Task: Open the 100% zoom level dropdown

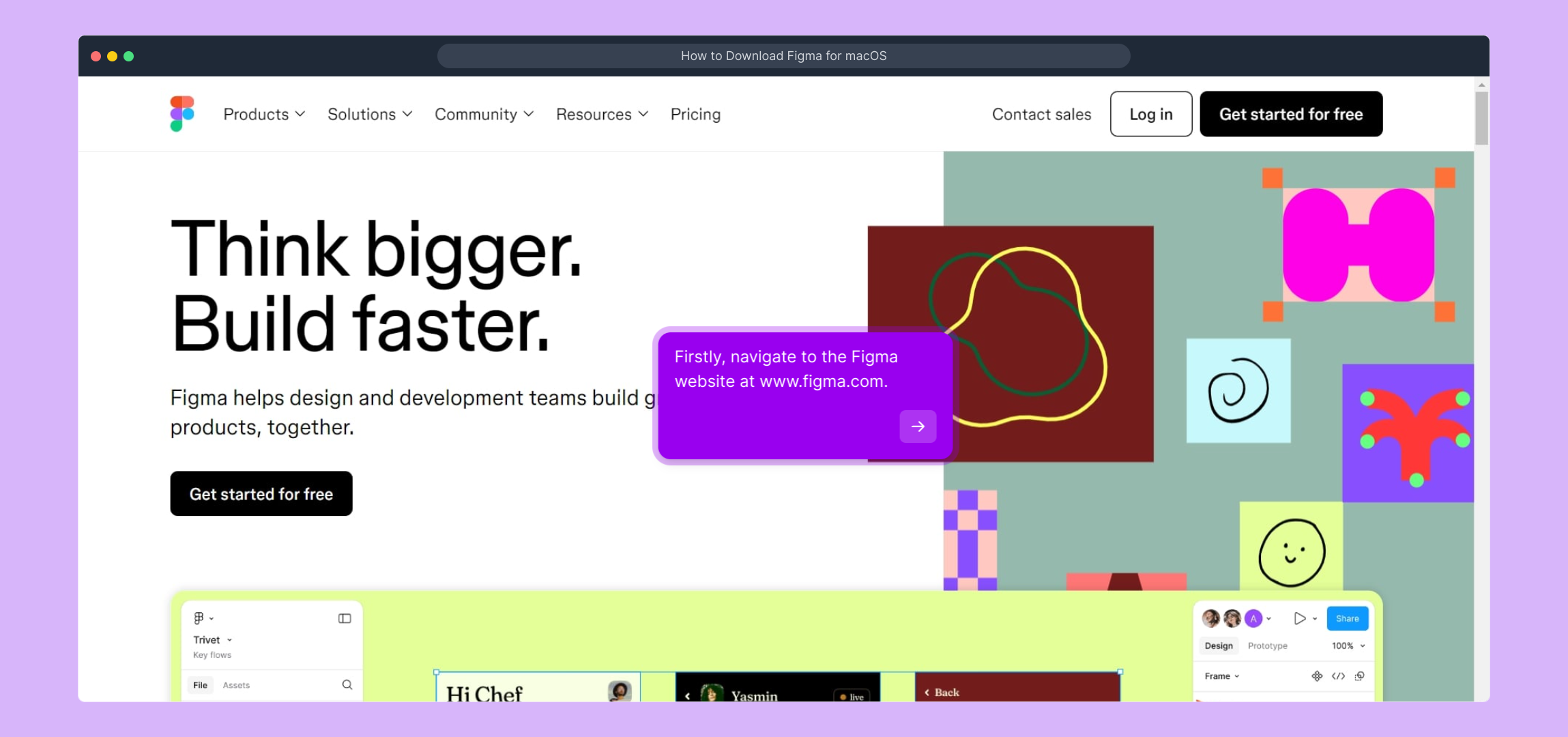Action: pos(1348,646)
